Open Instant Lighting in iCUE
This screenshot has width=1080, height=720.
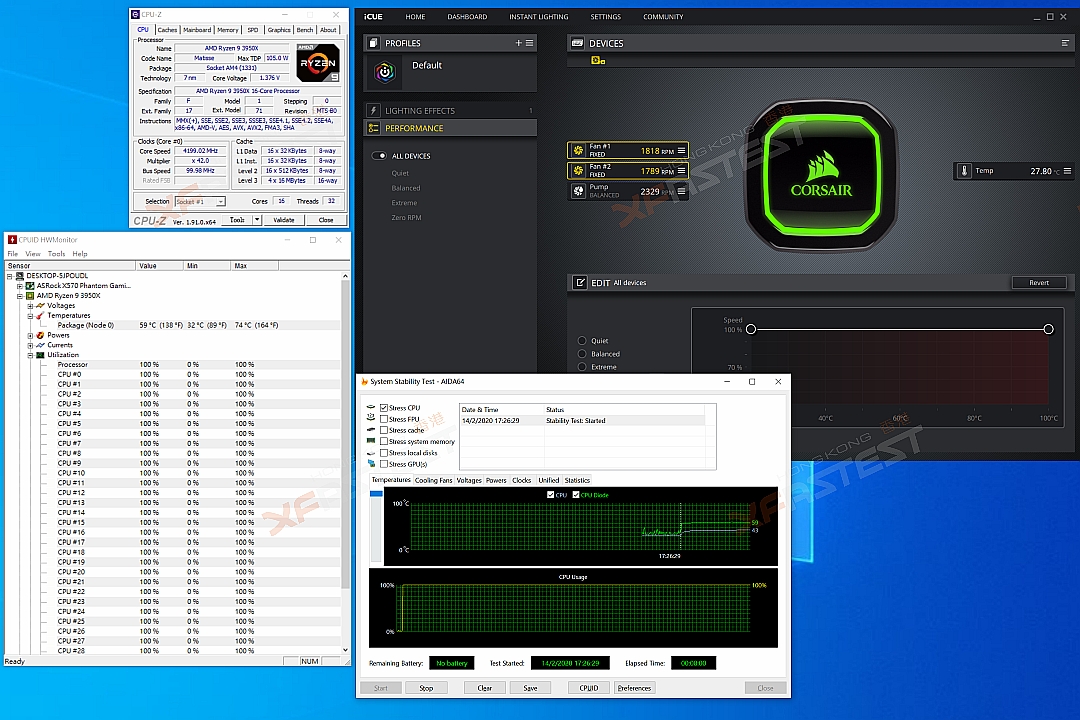(539, 17)
